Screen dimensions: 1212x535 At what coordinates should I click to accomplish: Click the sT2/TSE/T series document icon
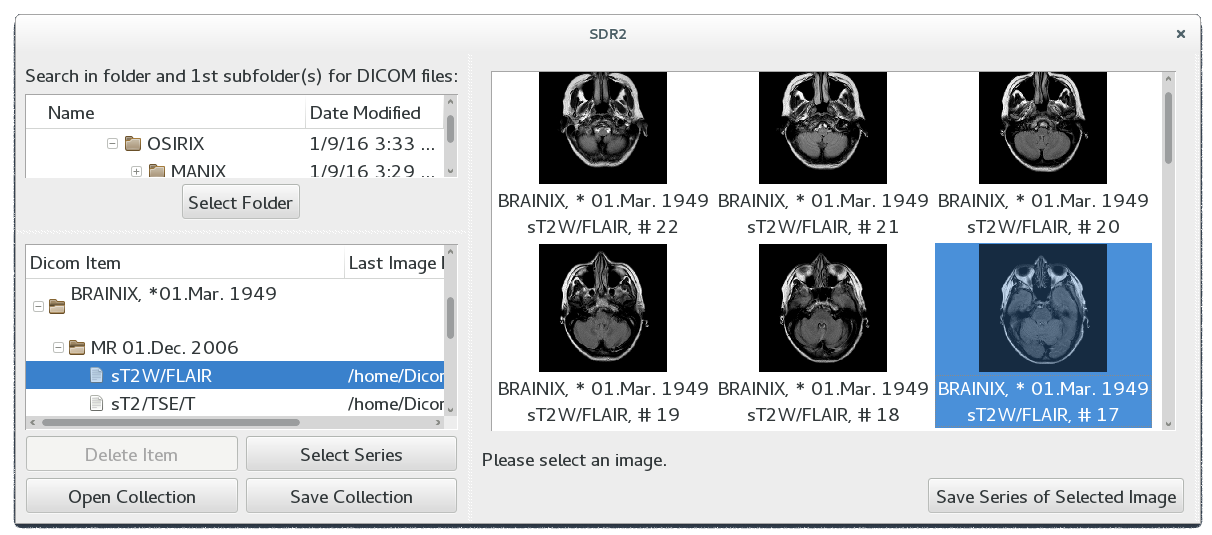tap(97, 404)
